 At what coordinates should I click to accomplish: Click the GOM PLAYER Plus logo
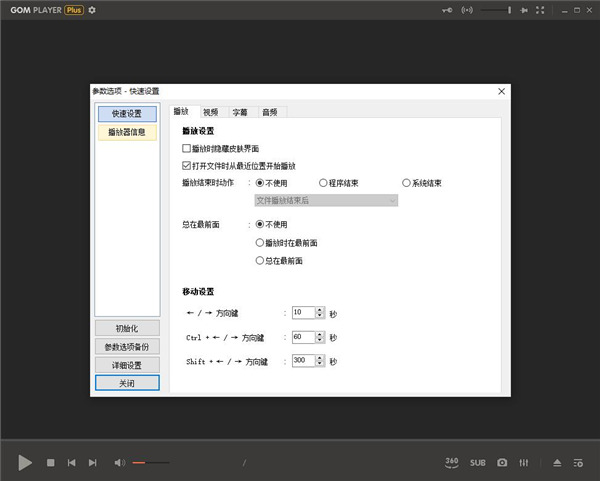click(47, 10)
